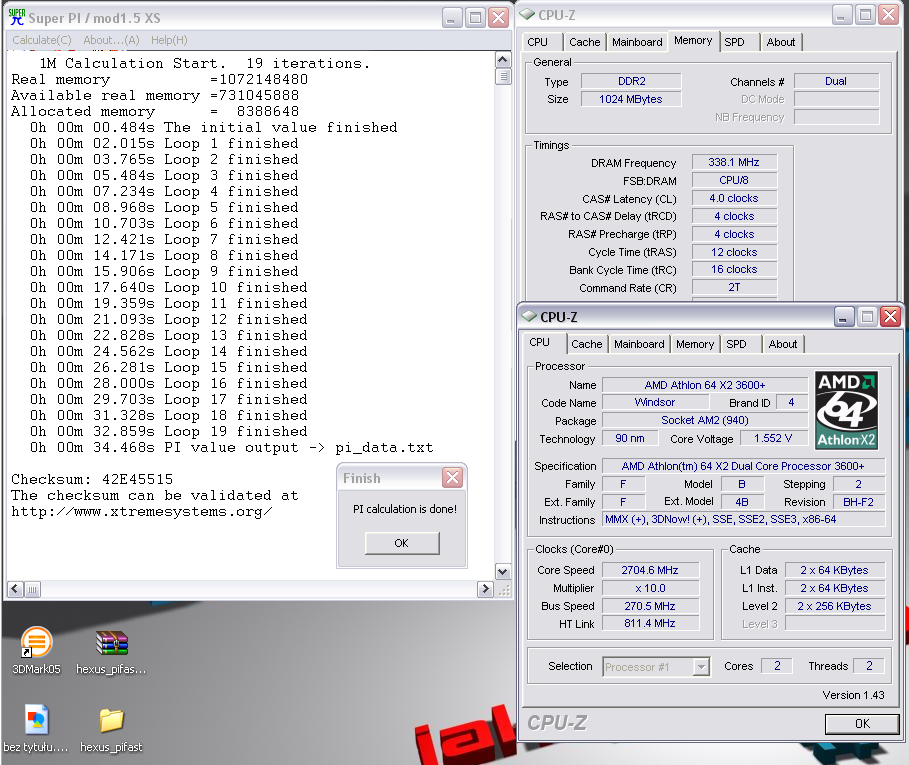Click the Revision value BH-F2
Screen dimensions: 909x765
[x=859, y=502]
